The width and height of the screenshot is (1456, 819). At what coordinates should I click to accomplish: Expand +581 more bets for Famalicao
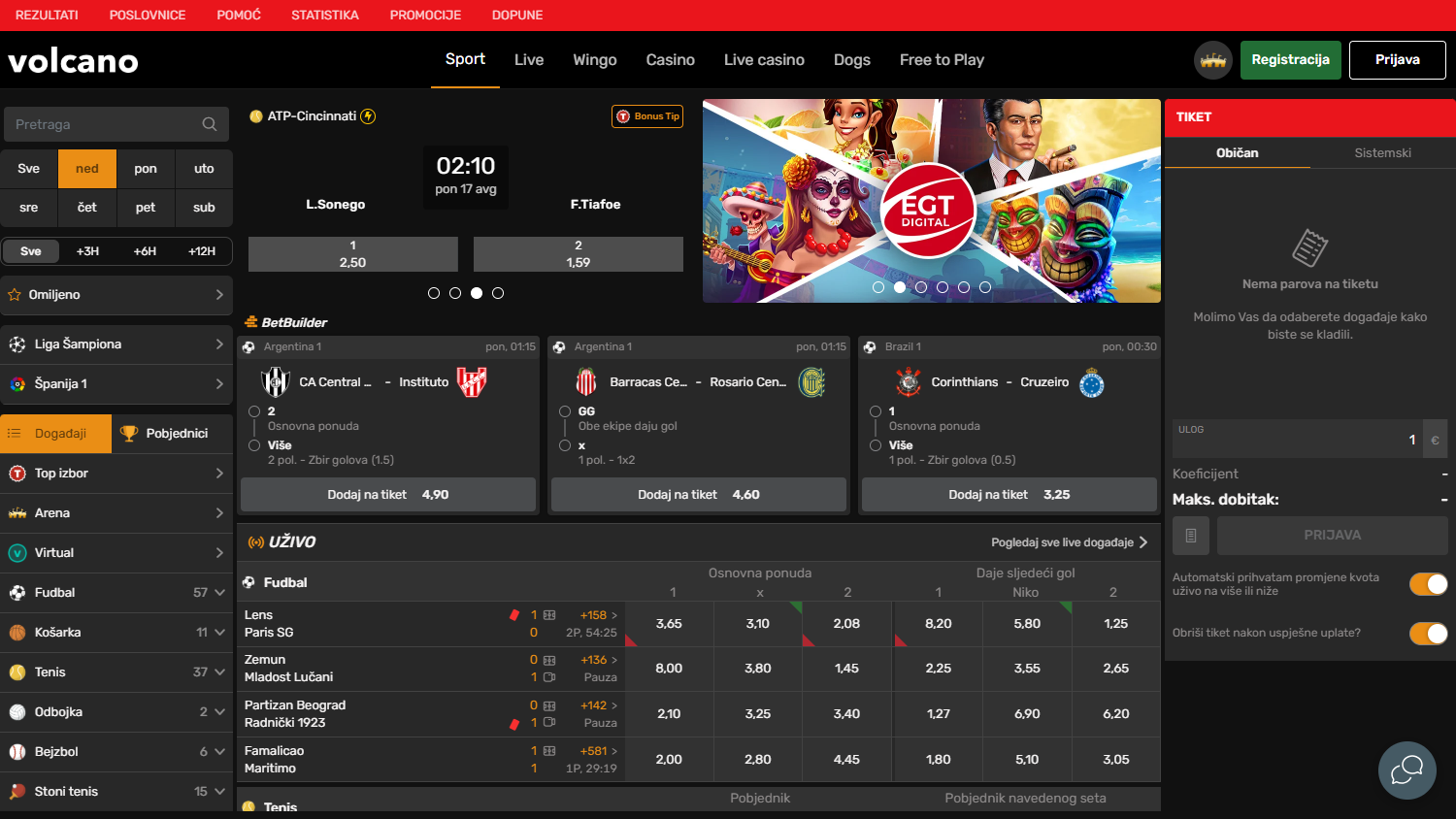pyautogui.click(x=599, y=751)
